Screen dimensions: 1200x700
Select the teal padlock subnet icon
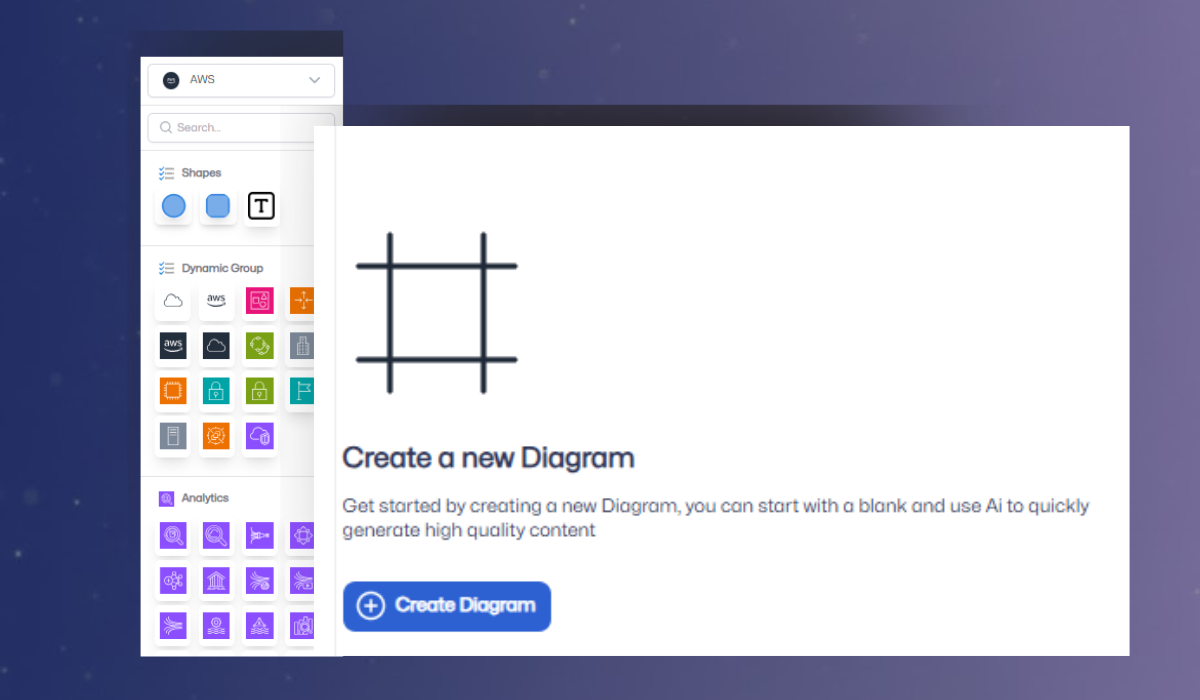tap(216, 391)
